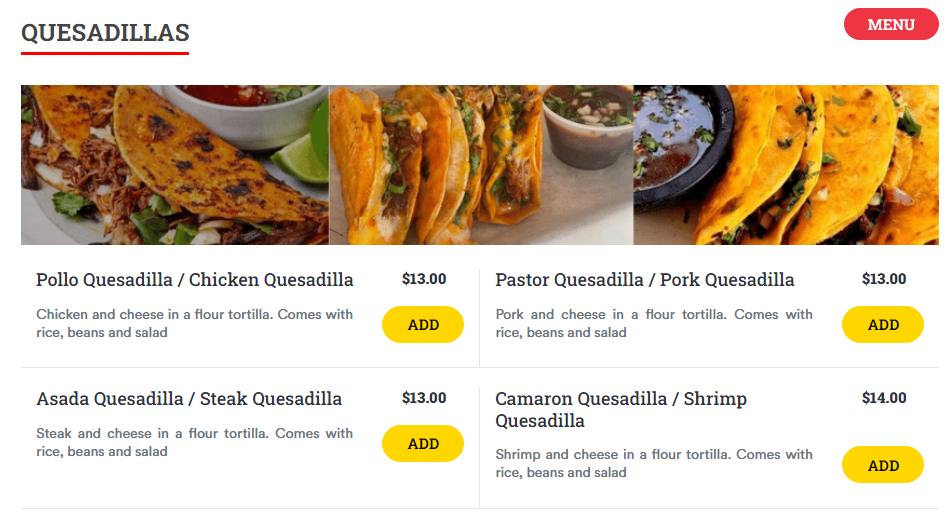Click the QUESADILLAS section heading

[105, 33]
